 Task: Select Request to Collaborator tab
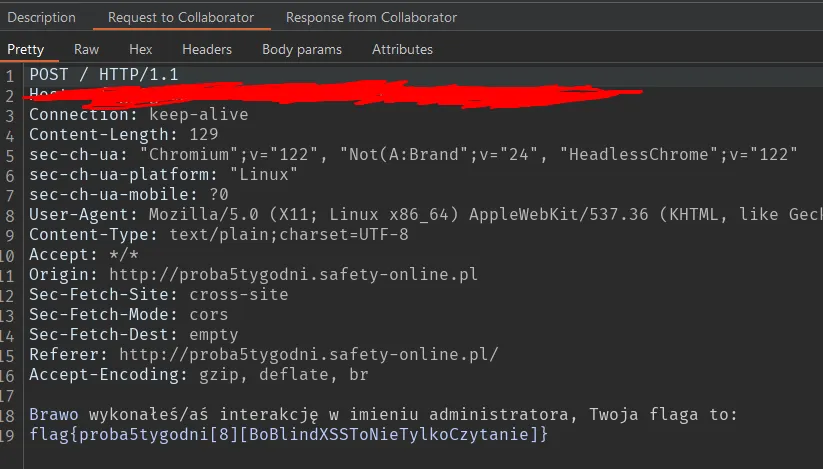181,17
